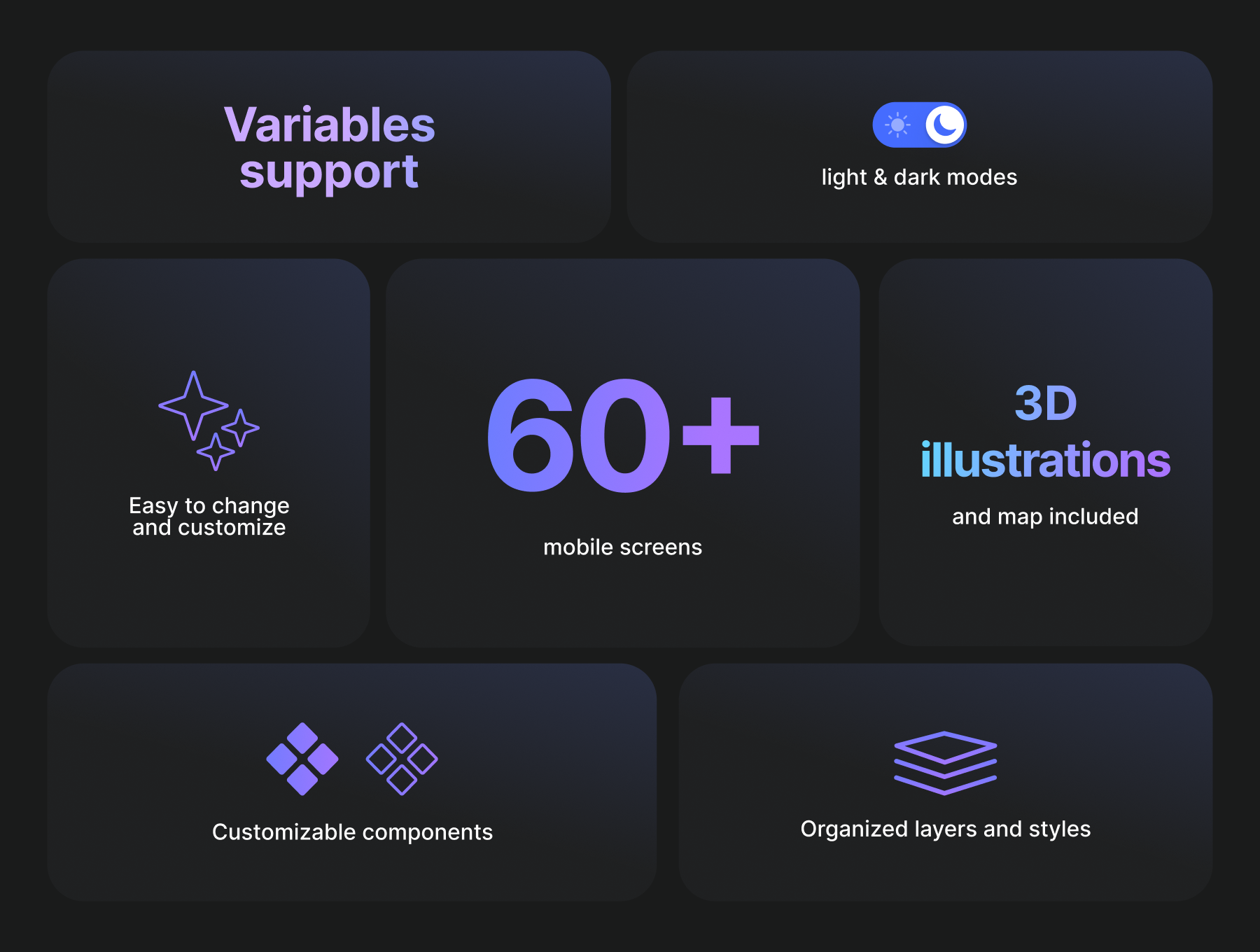The image size is (1260, 952).
Task: Toggle the light and dark mode switch
Action: [919, 125]
